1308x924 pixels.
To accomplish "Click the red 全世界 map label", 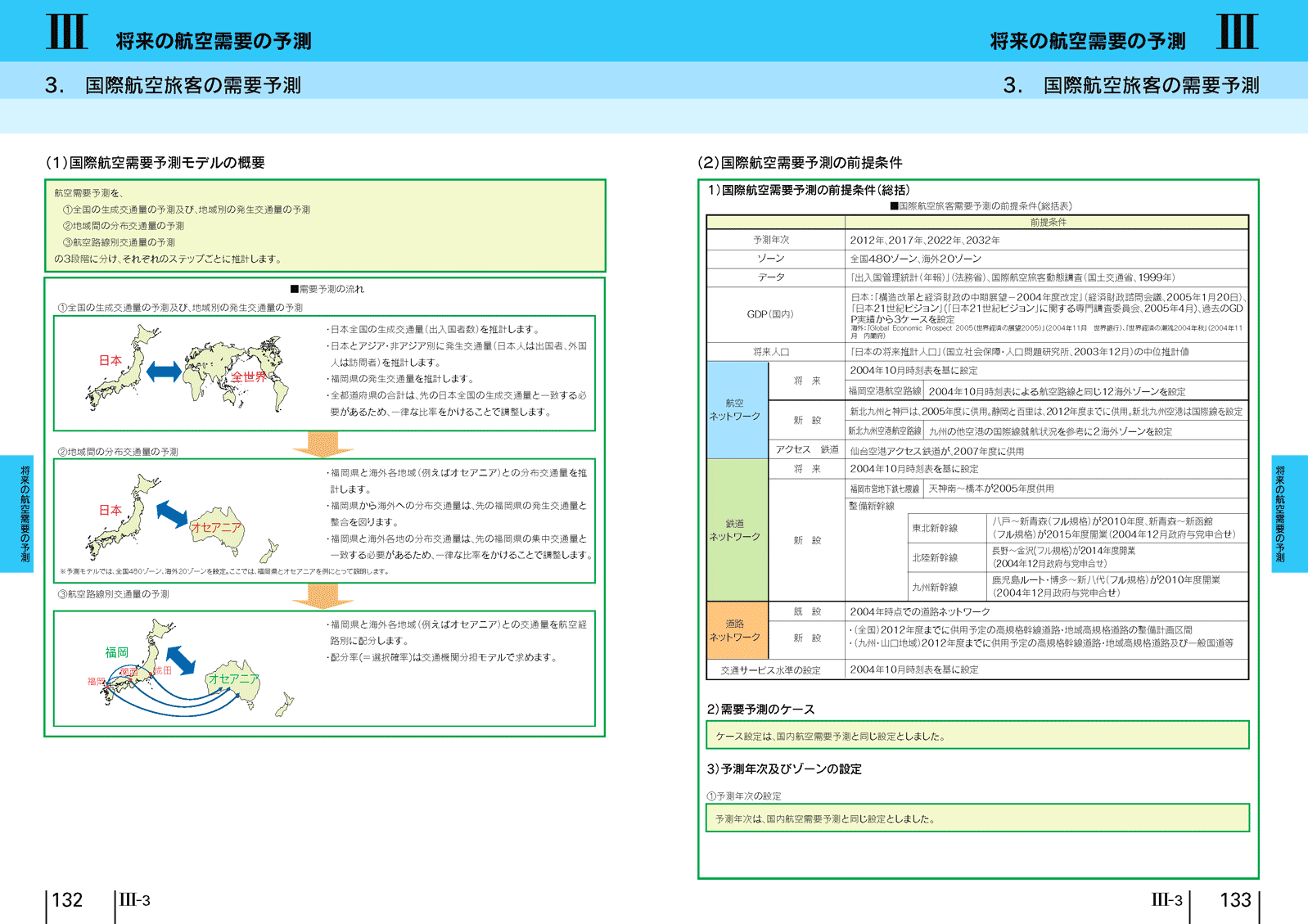I will [248, 377].
